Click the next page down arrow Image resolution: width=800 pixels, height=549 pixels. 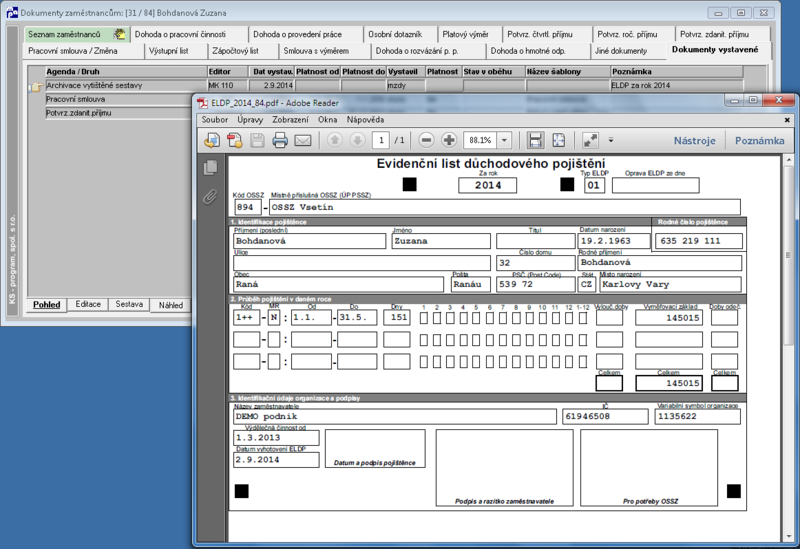pos(357,140)
